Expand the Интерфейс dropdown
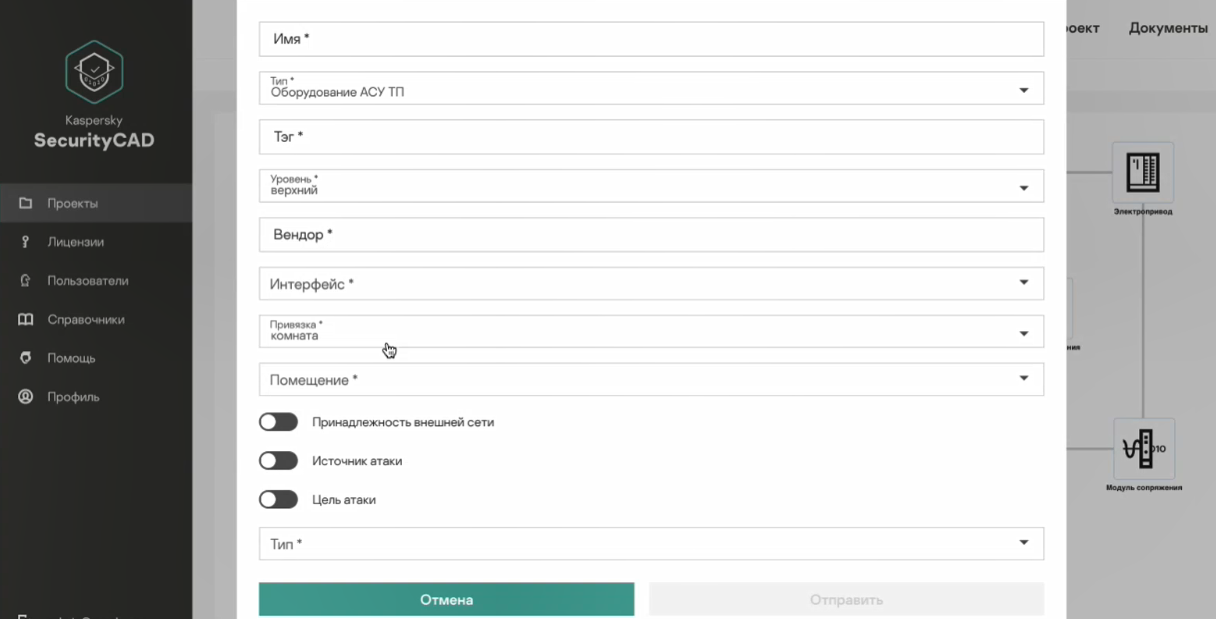The height and width of the screenshot is (619, 1216). [x=1023, y=283]
